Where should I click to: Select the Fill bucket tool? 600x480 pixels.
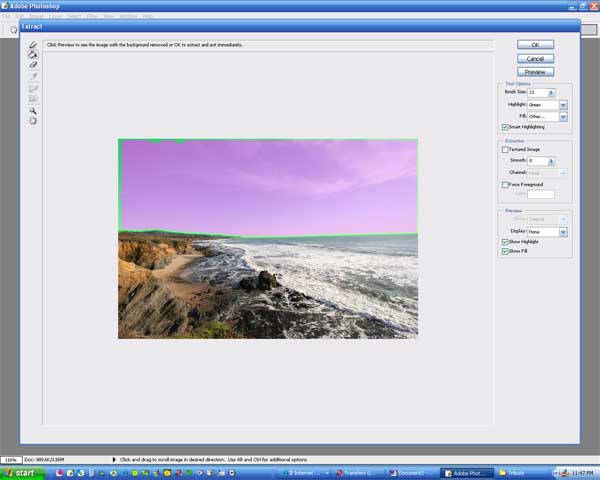pos(33,54)
